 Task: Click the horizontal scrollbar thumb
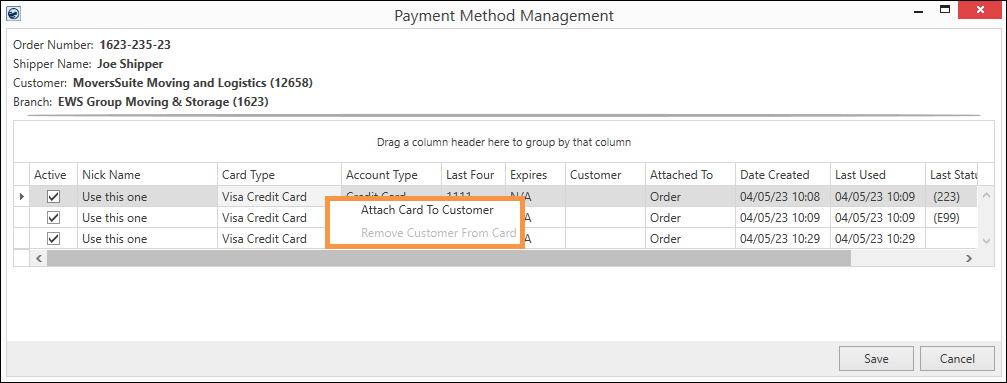449,258
